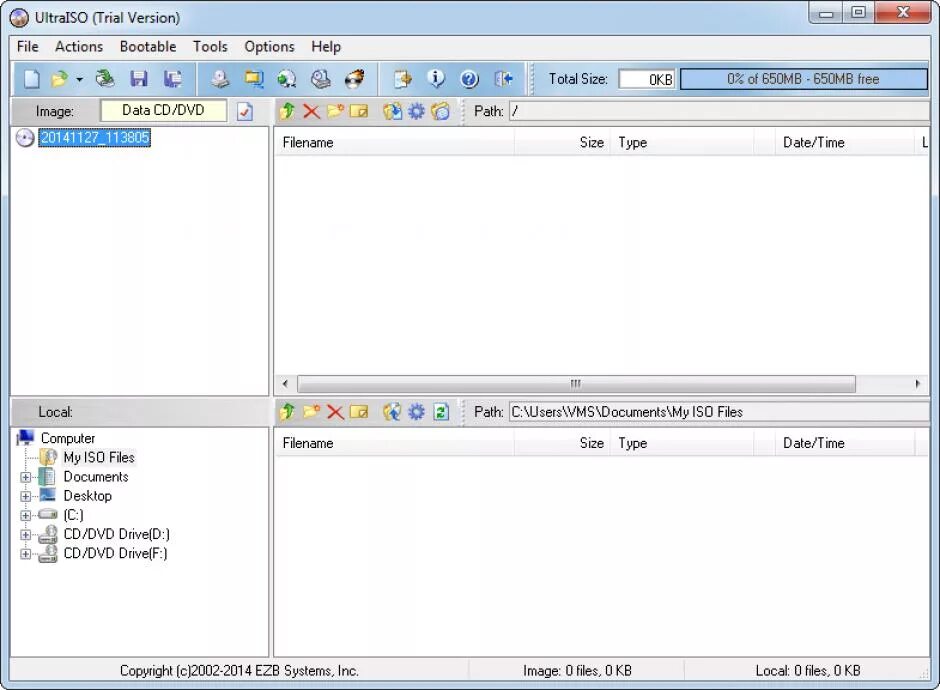940x690 pixels.
Task: Click the Mount to Virtual Drive icon
Action: click(321, 79)
